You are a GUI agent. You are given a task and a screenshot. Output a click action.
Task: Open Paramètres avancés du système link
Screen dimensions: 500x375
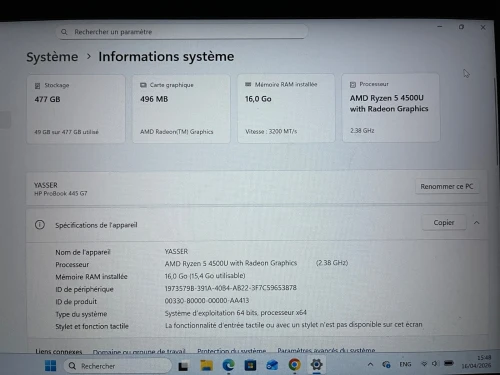[326, 350]
